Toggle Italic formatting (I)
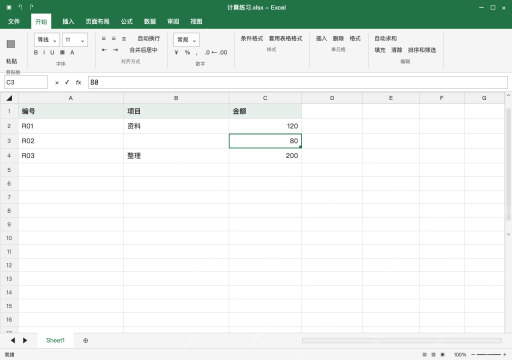The width and height of the screenshot is (512, 360). point(44,52)
